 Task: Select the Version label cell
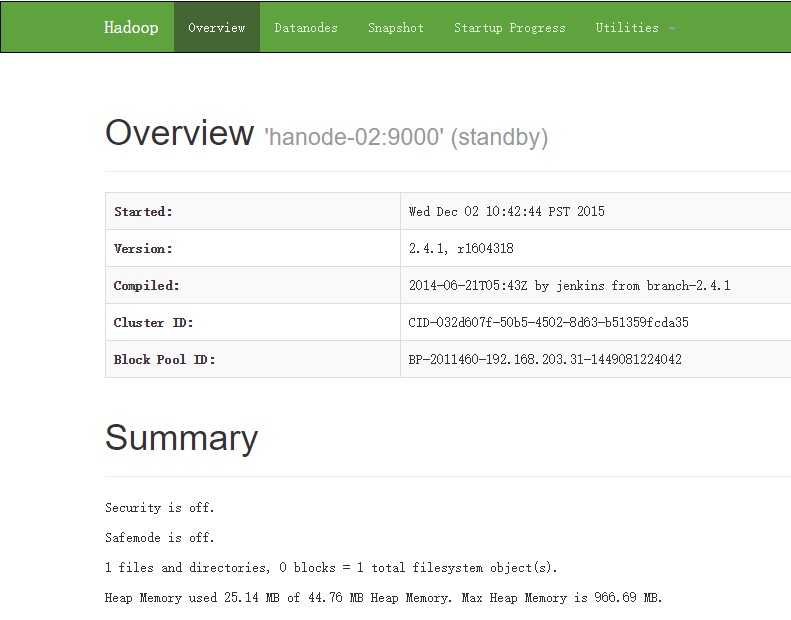pos(143,249)
